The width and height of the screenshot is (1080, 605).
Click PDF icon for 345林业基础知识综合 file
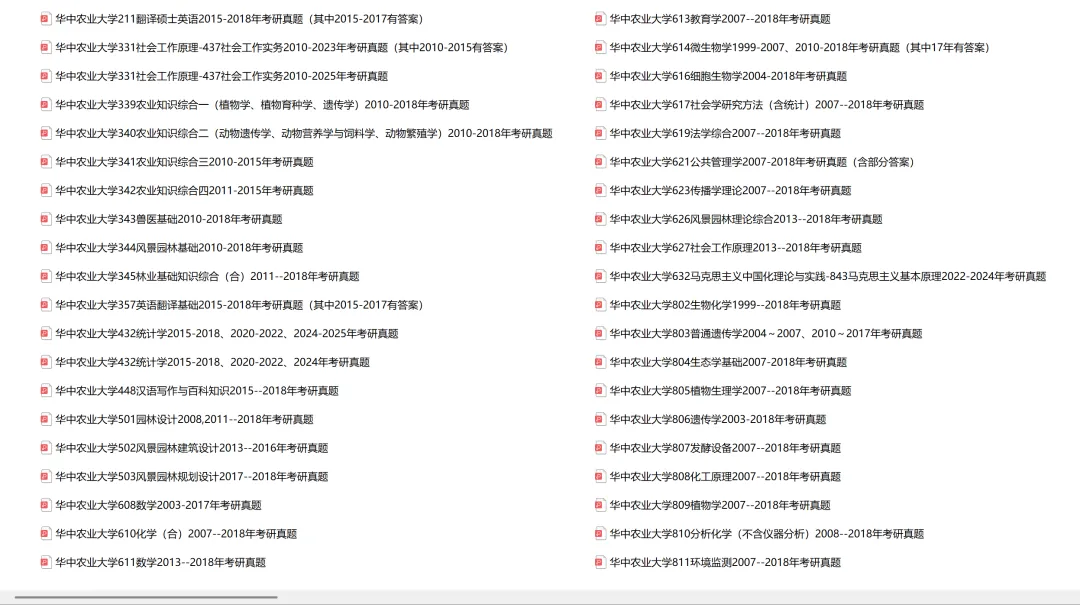(45, 276)
